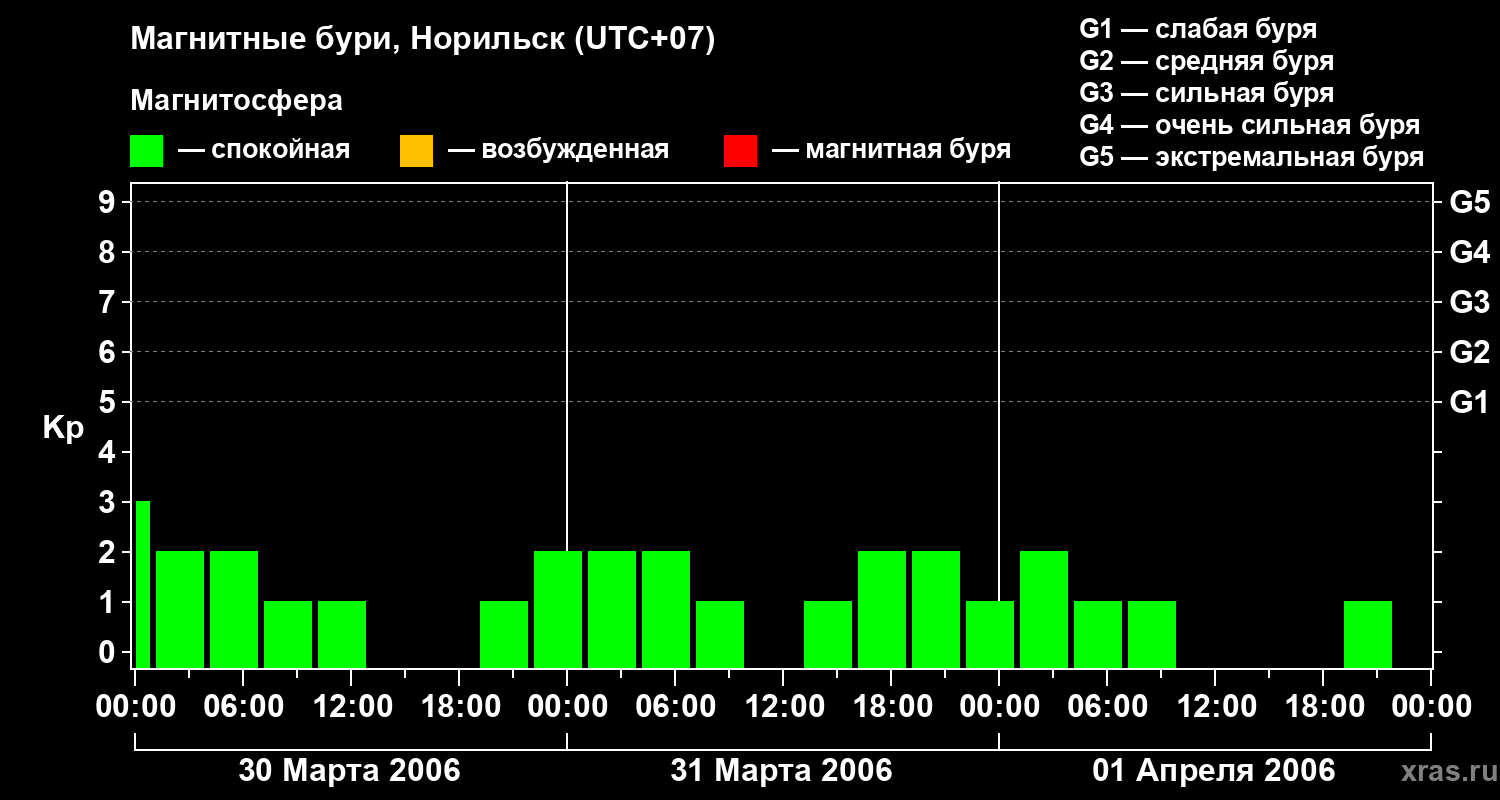Click the green 'спокойная' legend swatch
The height and width of the screenshot is (800, 1500).
pos(147,151)
